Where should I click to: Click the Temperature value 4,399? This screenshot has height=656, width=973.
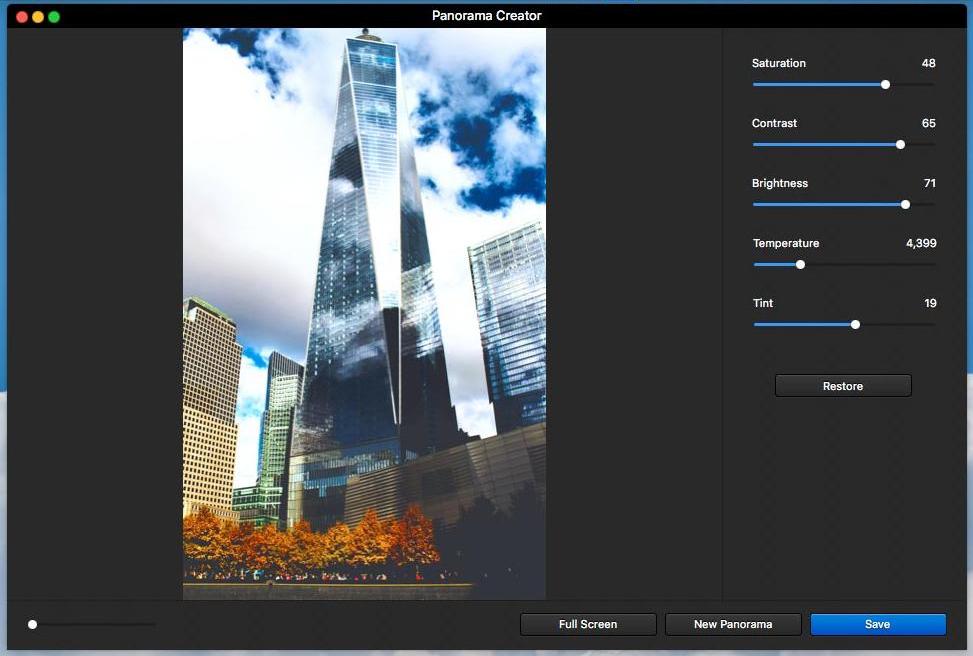921,243
